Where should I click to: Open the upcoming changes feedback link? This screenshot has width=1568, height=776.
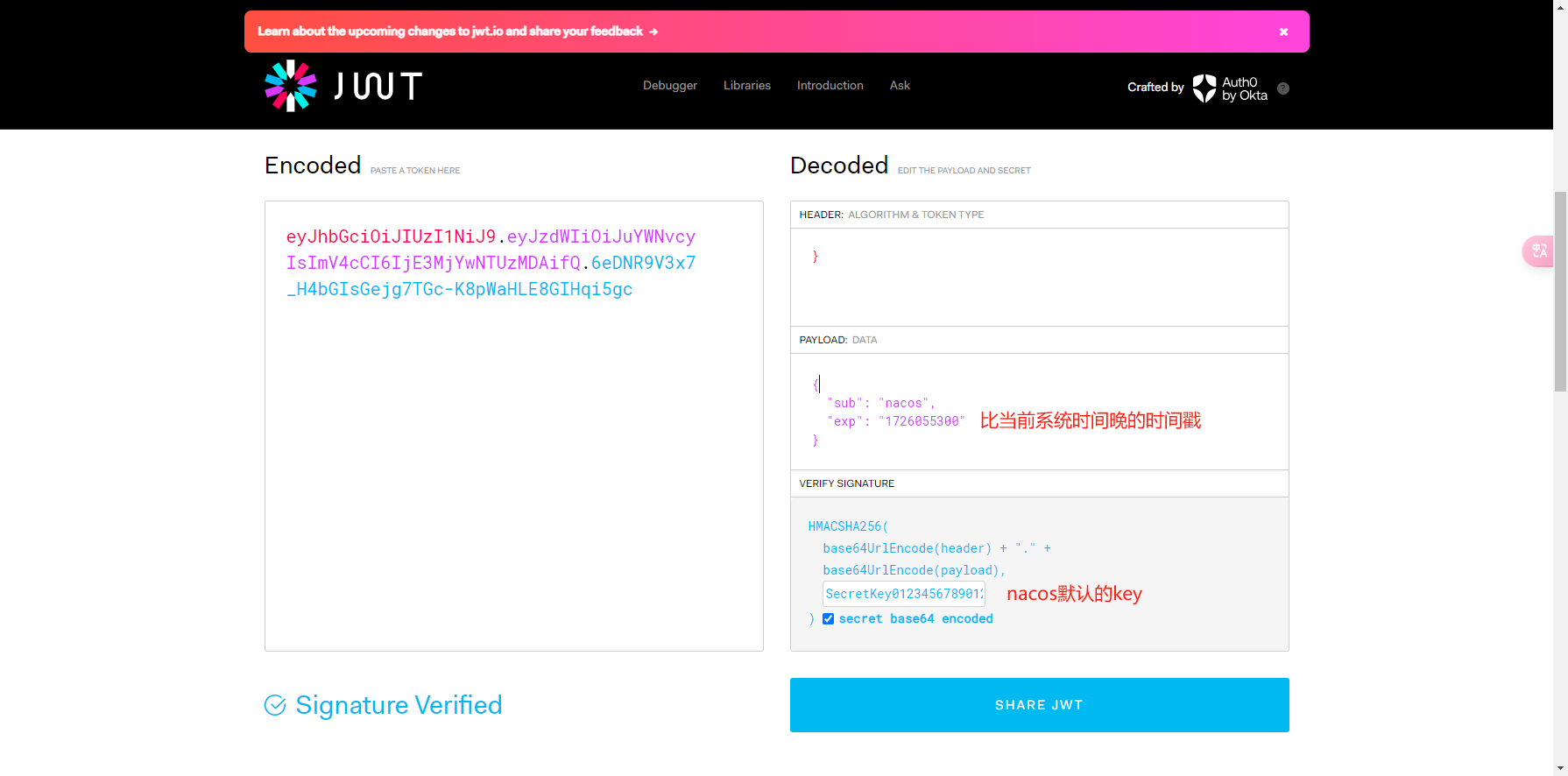450,32
